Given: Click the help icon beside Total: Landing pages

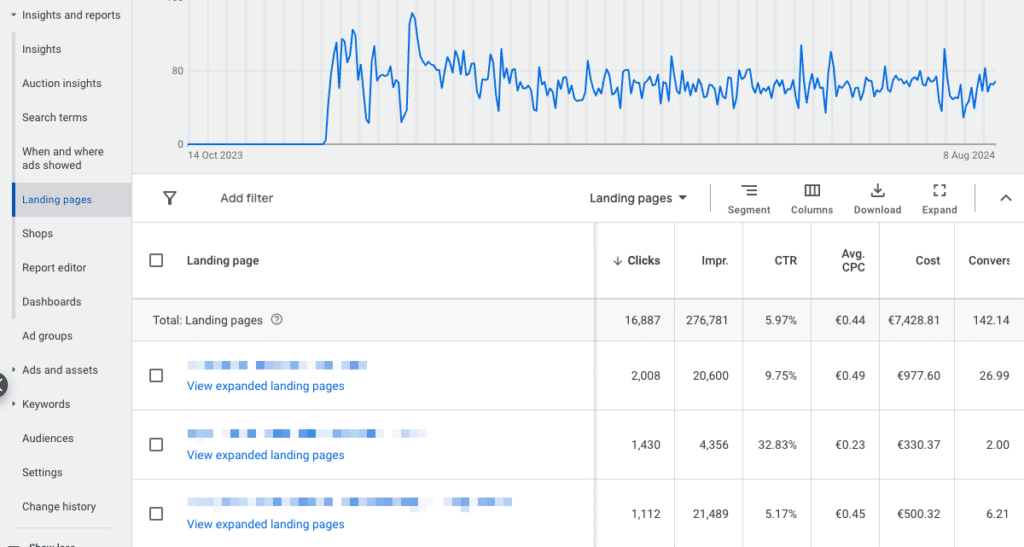Looking at the screenshot, I should 277,319.
